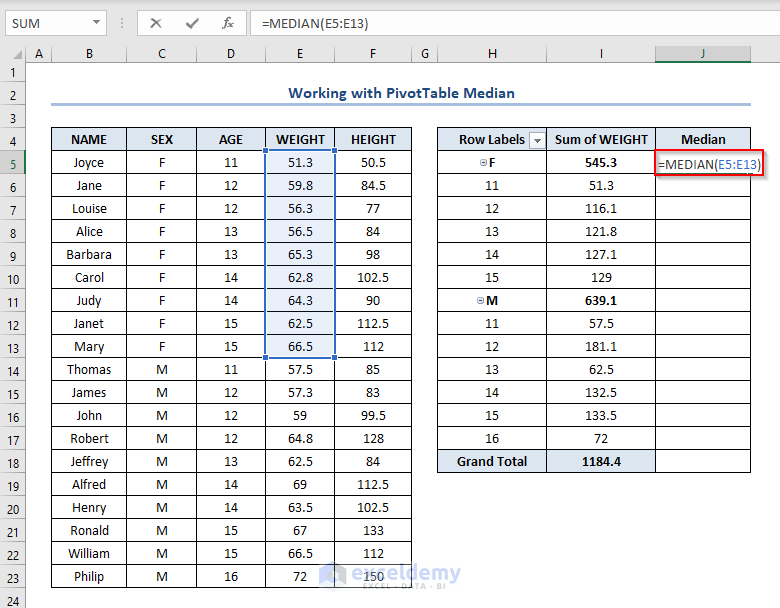Click PivotTable value 129

click(x=601, y=277)
